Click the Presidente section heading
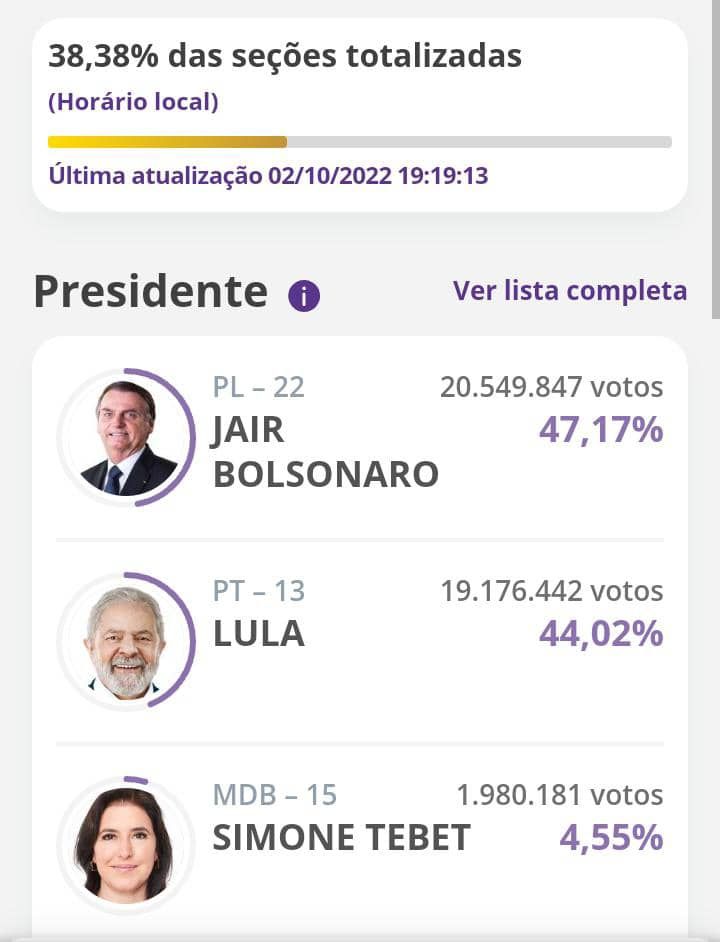Screen dimensions: 720x942 (x=151, y=291)
